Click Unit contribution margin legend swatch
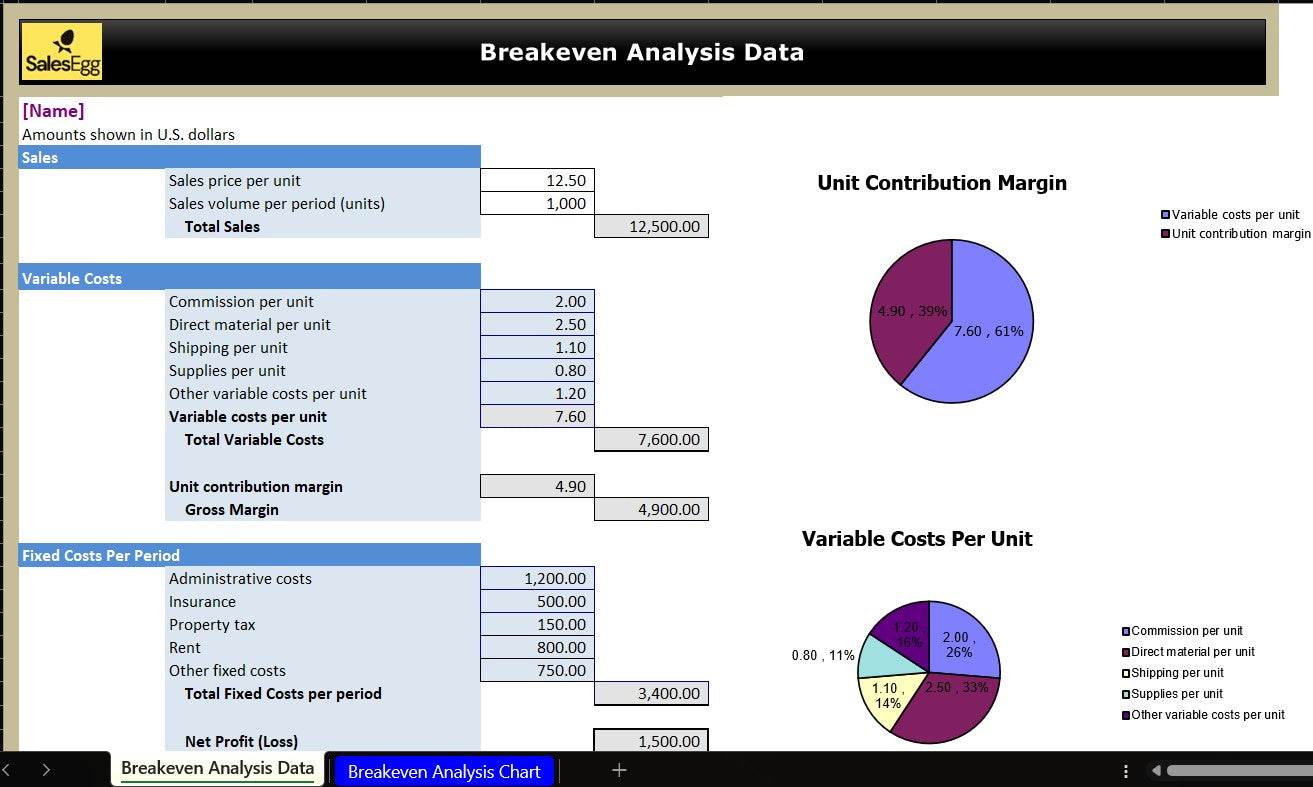Viewport: 1313px width, 787px height. pos(1166,234)
